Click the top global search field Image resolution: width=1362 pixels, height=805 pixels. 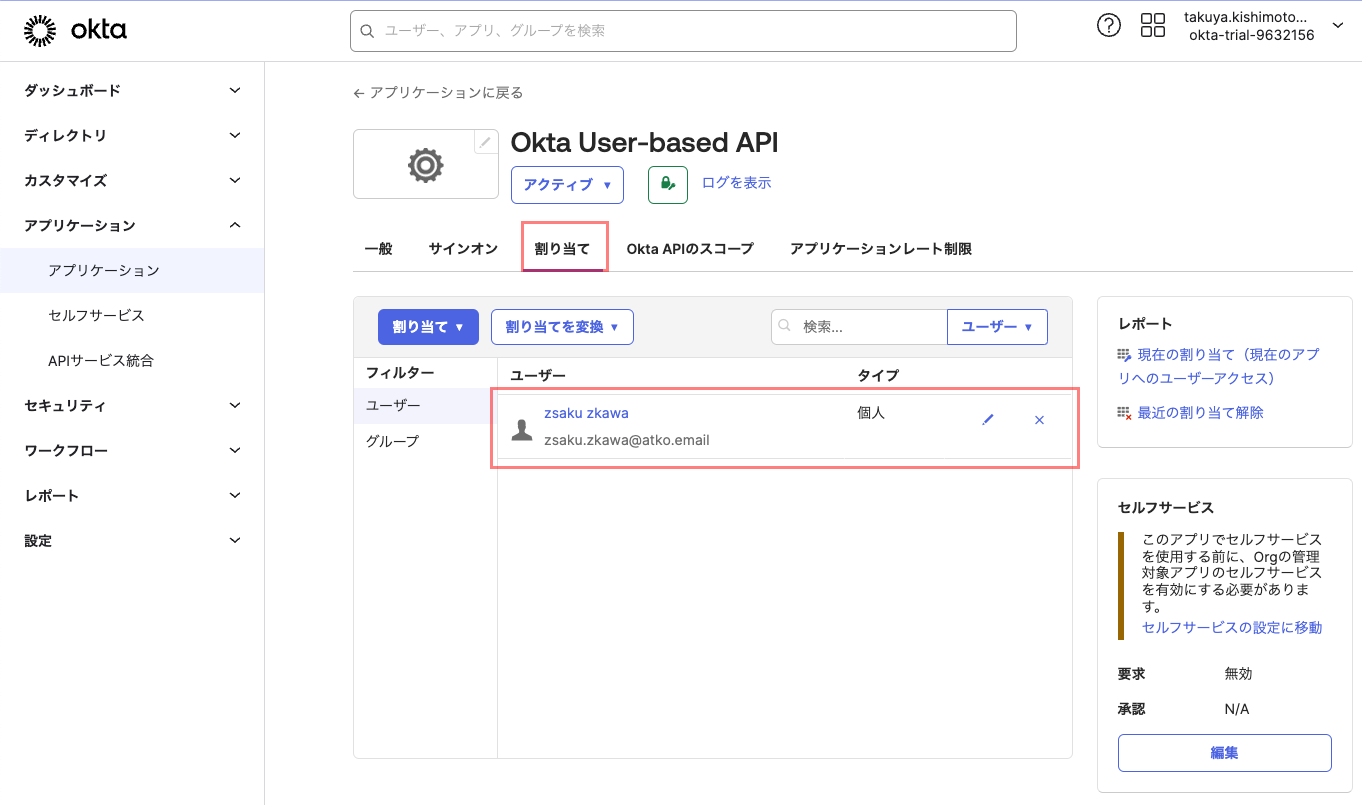(x=683, y=31)
